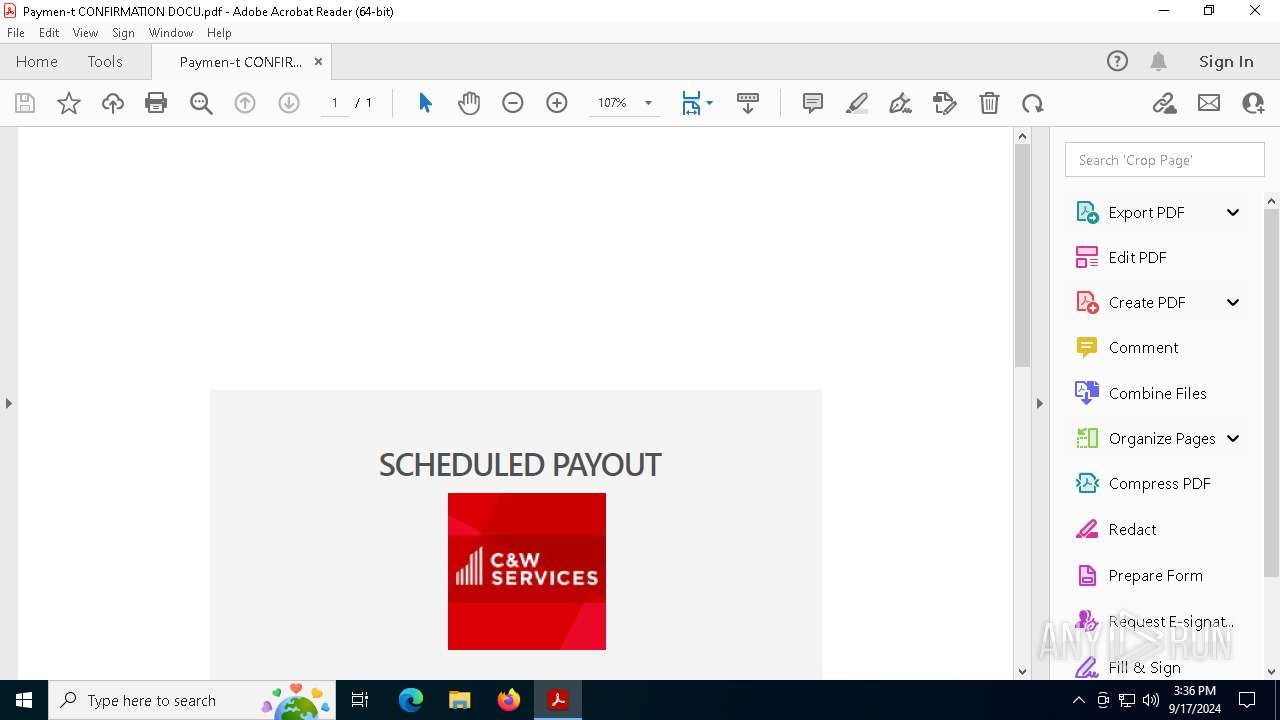The height and width of the screenshot is (720, 1280).
Task: Click the Delete trash icon
Action: (x=989, y=103)
